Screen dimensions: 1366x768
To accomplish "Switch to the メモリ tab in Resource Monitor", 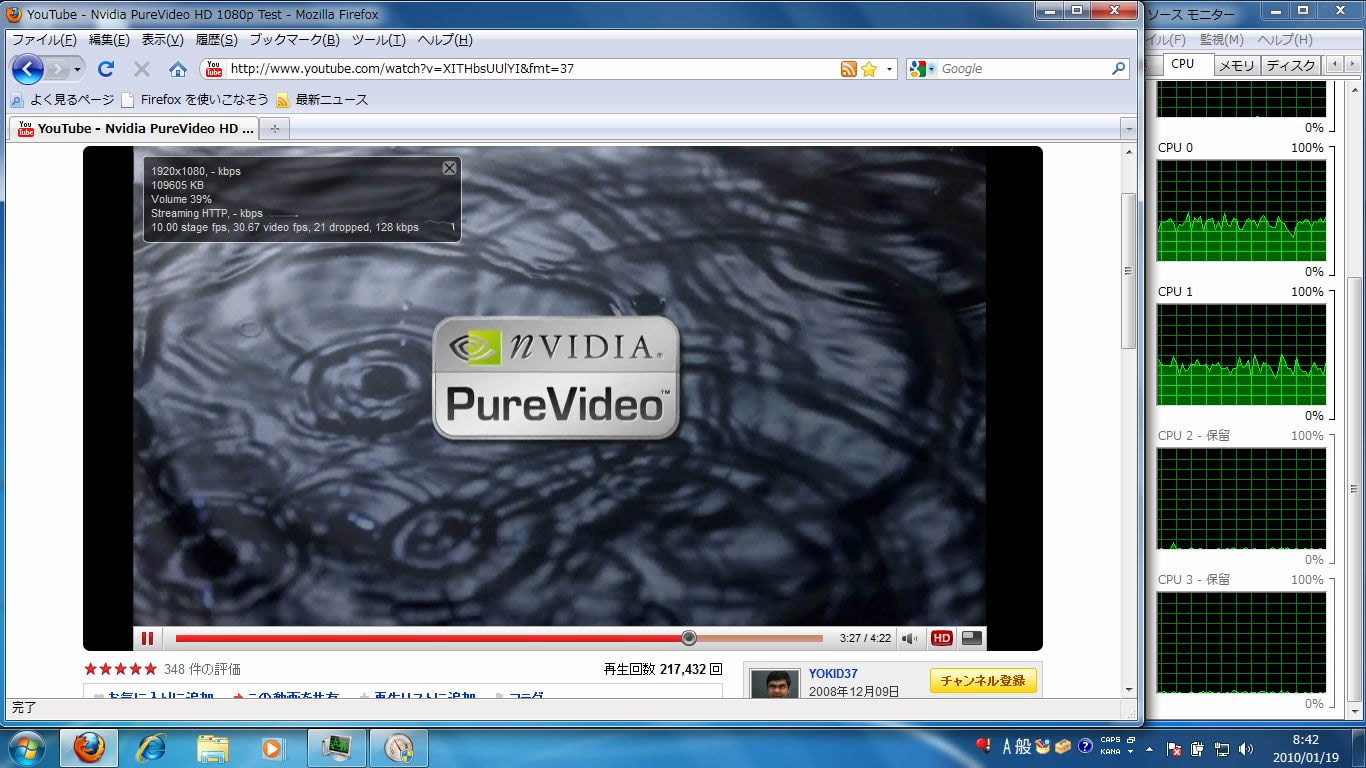I will point(1237,65).
